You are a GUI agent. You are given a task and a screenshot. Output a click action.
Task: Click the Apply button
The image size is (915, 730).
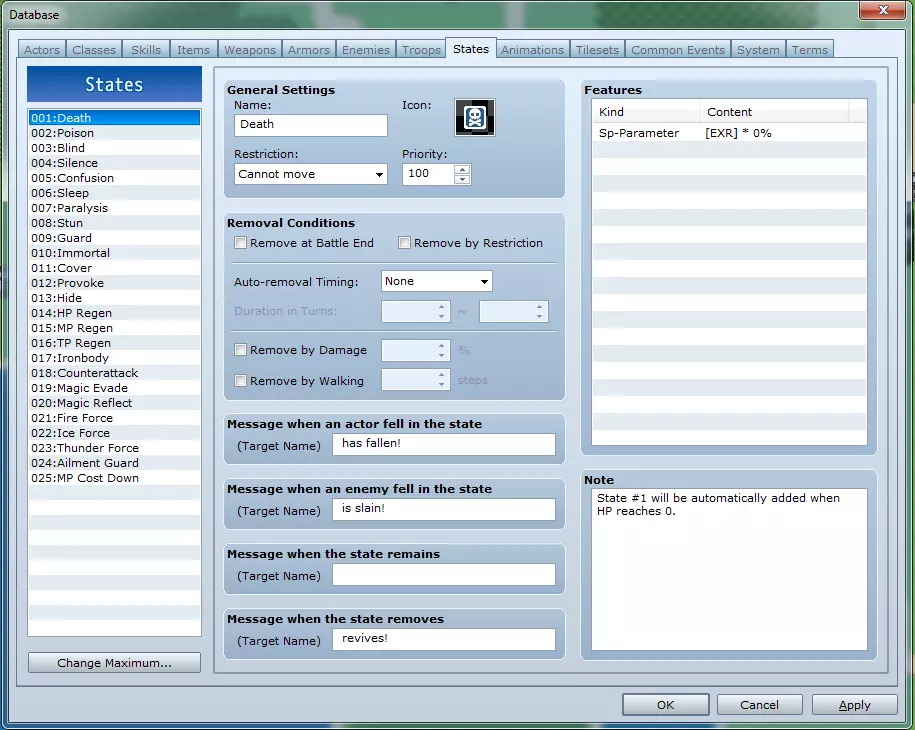854,705
